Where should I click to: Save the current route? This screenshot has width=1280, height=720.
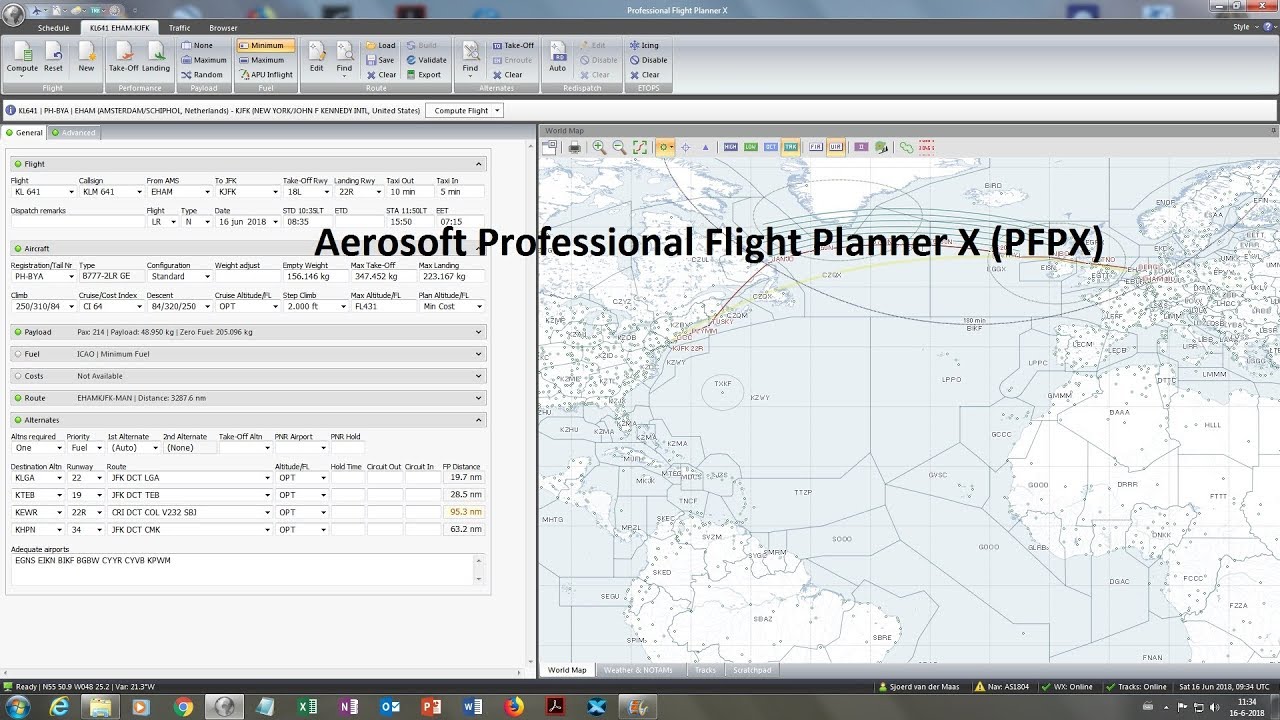click(x=380, y=60)
